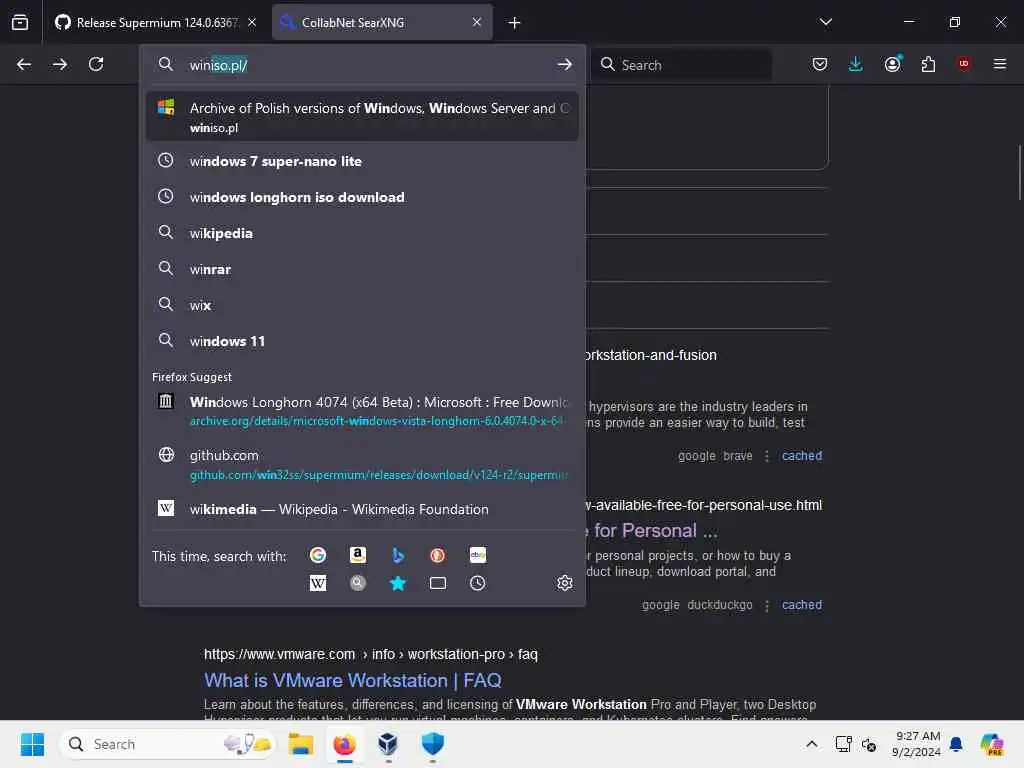This screenshot has width=1024, height=768.
Task: Search open Tabs via rectangle icon
Action: tap(438, 583)
